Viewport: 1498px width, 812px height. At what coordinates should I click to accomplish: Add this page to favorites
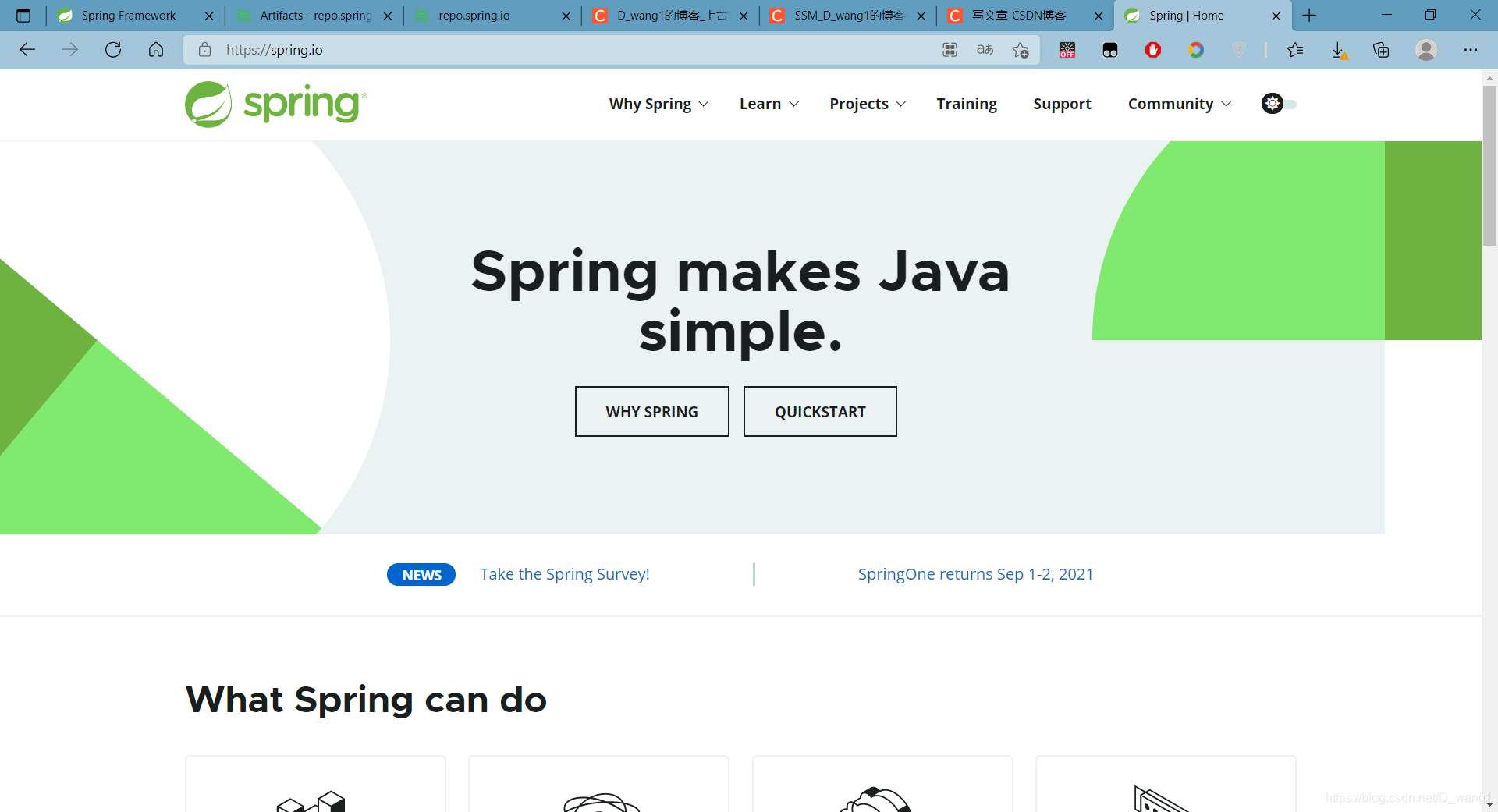[1020, 50]
